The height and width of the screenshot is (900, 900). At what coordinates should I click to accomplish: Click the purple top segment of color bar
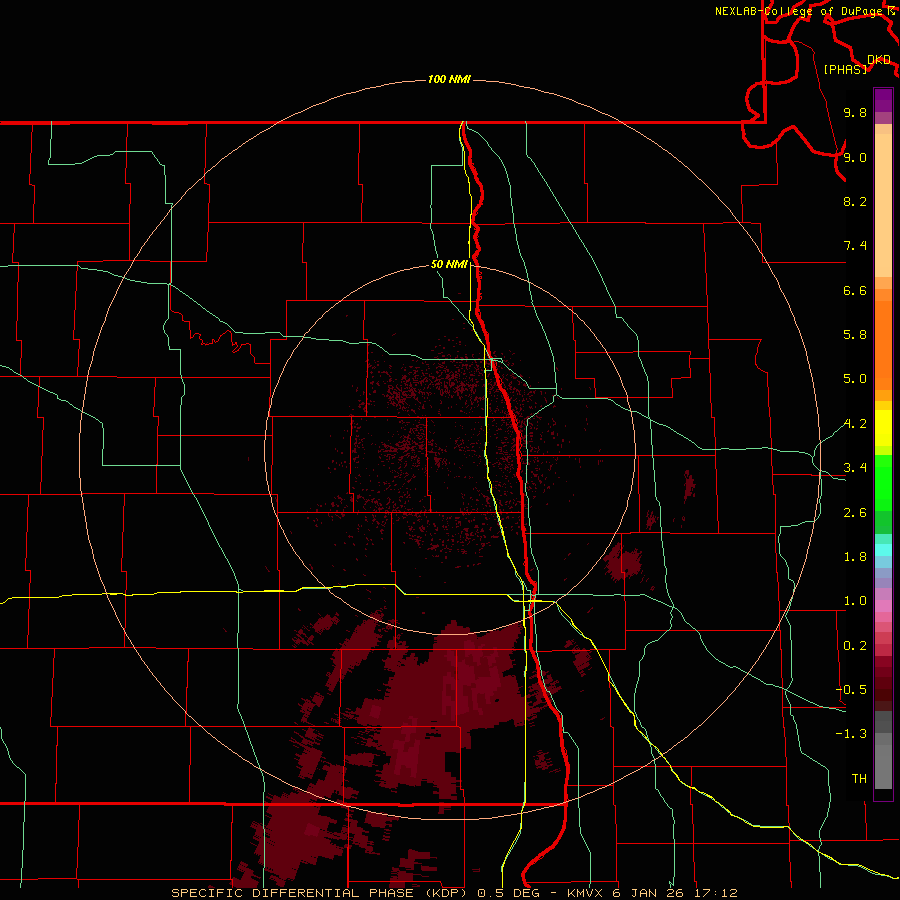pyautogui.click(x=883, y=100)
